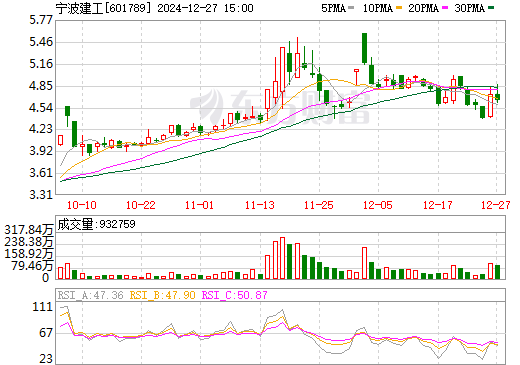Click date axis label 10-10
The width and height of the screenshot is (520, 365).
[x=82, y=205]
